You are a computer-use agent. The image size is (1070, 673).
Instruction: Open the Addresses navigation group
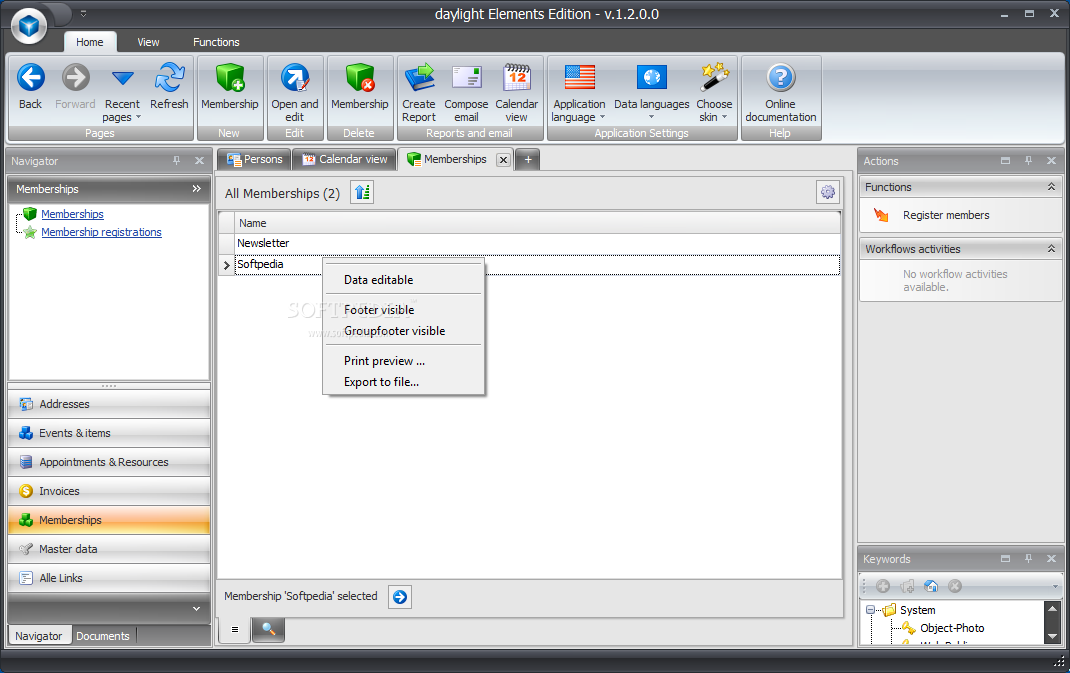coord(109,404)
